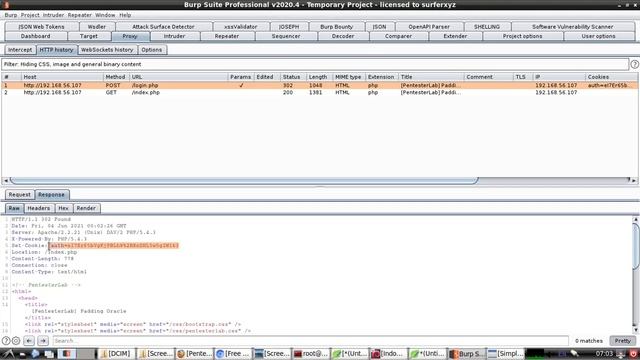Go to previous search match arrow
This screenshot has height=360, width=640.
29,340
